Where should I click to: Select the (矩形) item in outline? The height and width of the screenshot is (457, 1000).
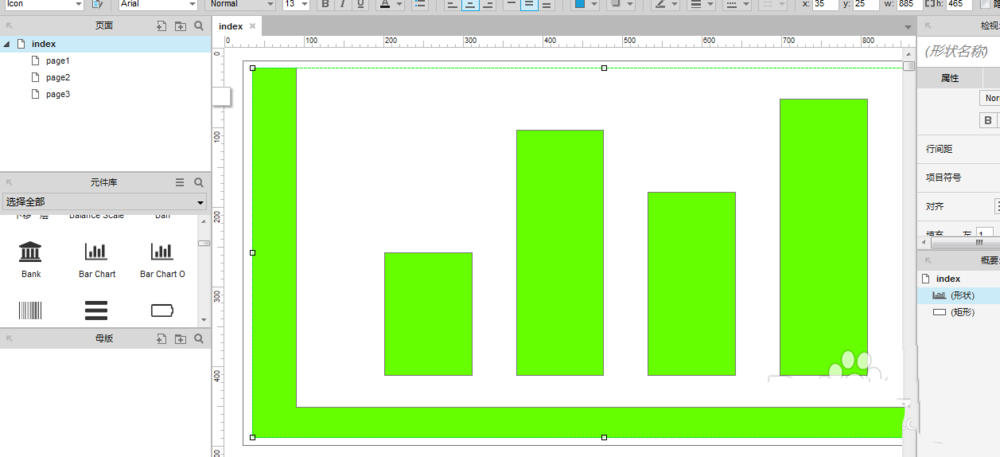coord(962,313)
